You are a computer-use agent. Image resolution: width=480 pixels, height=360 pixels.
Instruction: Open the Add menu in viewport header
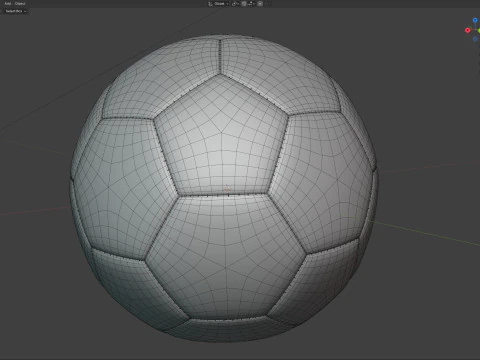pyautogui.click(x=8, y=4)
